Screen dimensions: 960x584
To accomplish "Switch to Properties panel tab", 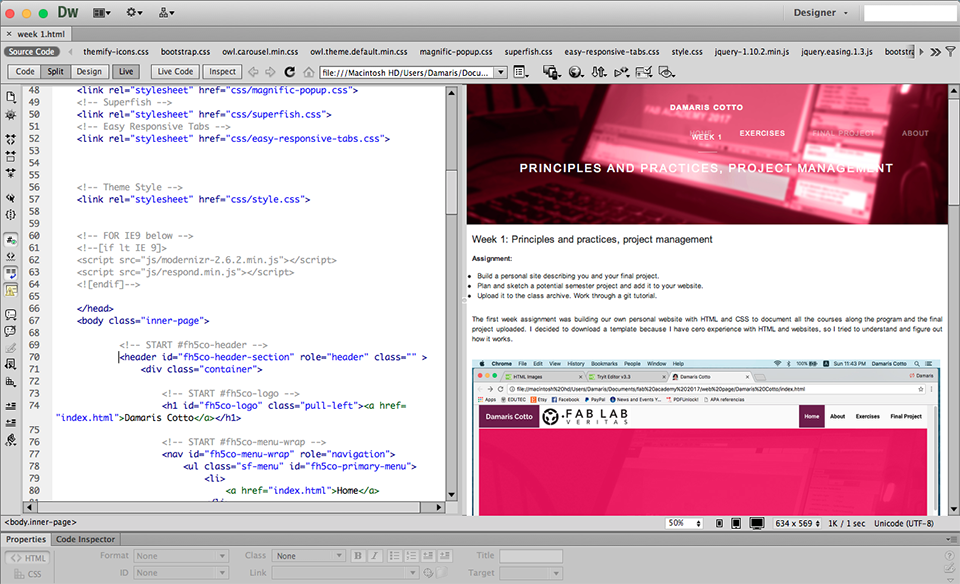I will pyautogui.click(x=26, y=539).
